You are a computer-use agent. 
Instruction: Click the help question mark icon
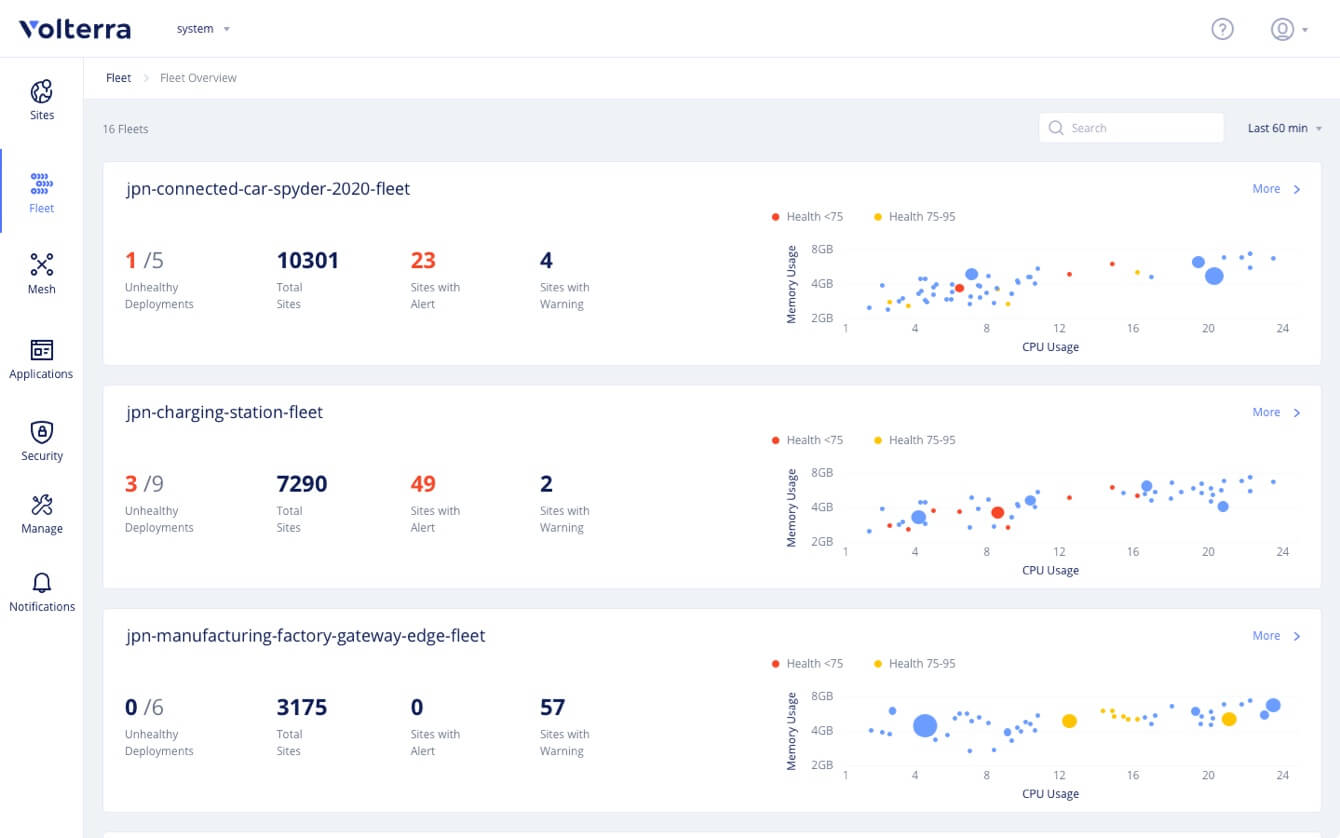coord(1222,29)
